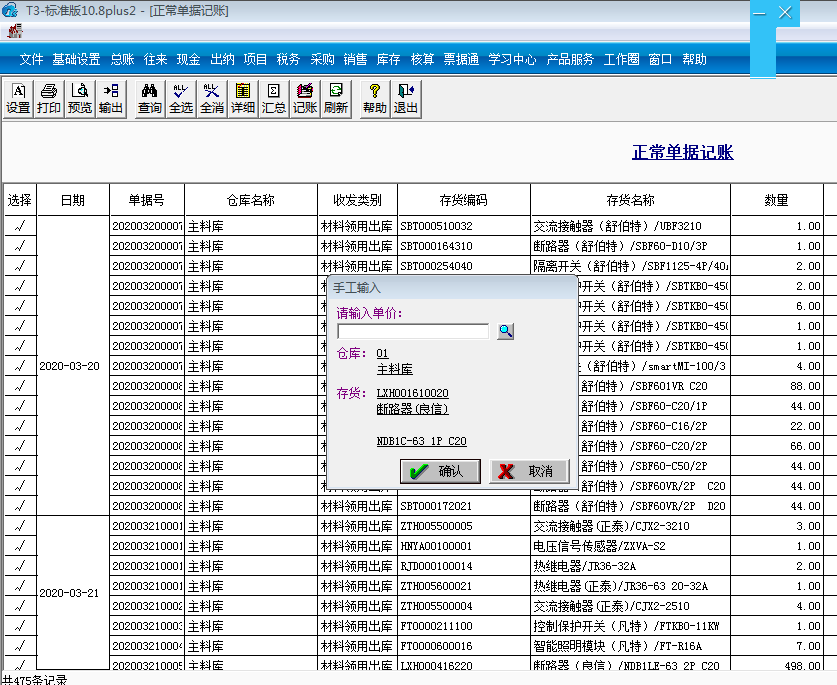The height and width of the screenshot is (685, 837).
Task: Open the 文件 menu
Action: 31,59
